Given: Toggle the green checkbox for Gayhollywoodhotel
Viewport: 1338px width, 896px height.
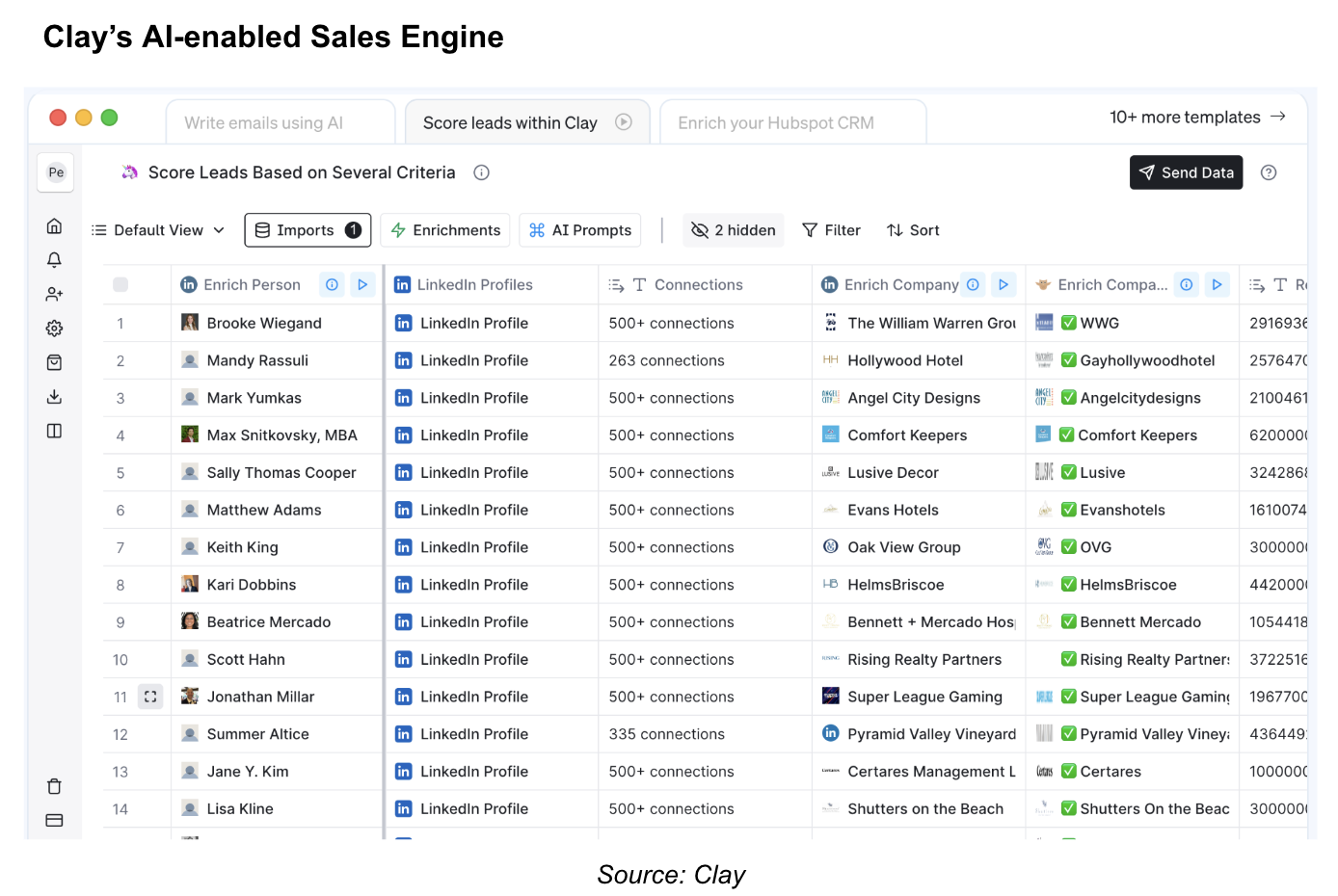Looking at the screenshot, I should point(1069,360).
